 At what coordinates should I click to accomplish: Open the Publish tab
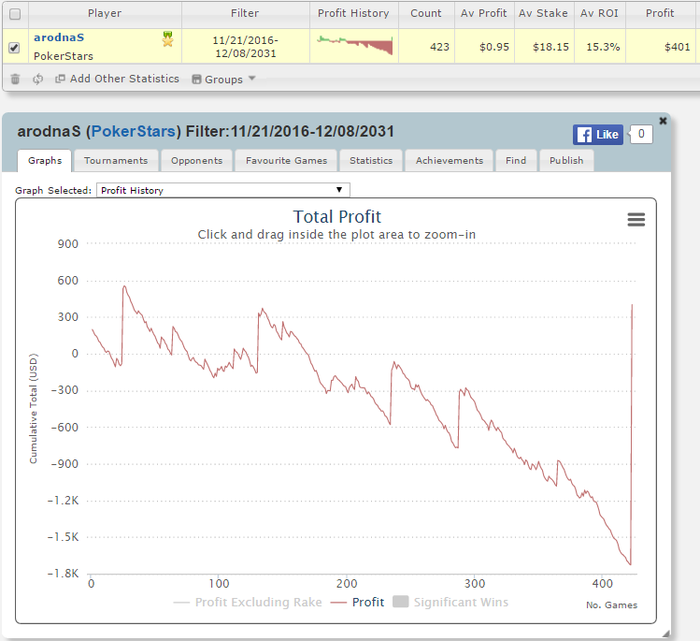click(x=566, y=161)
